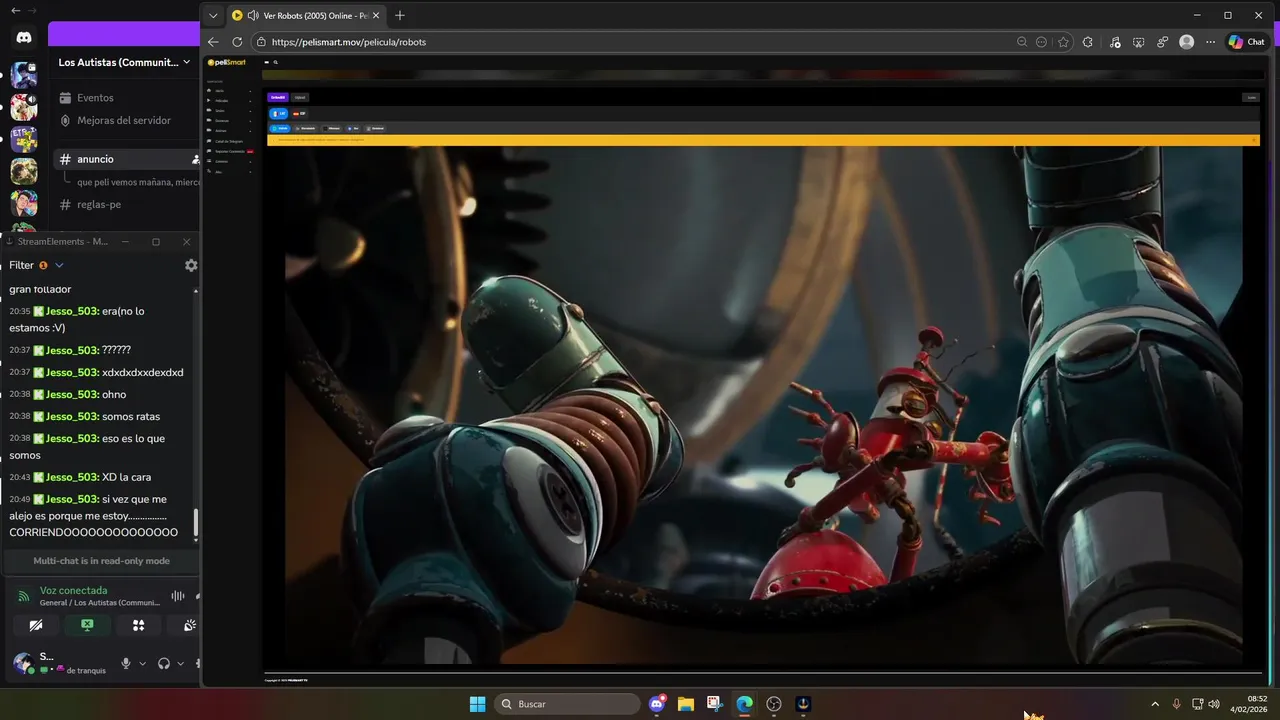Open Edge tab actions dropdown
Screen dimensions: 1280x720
213,15
